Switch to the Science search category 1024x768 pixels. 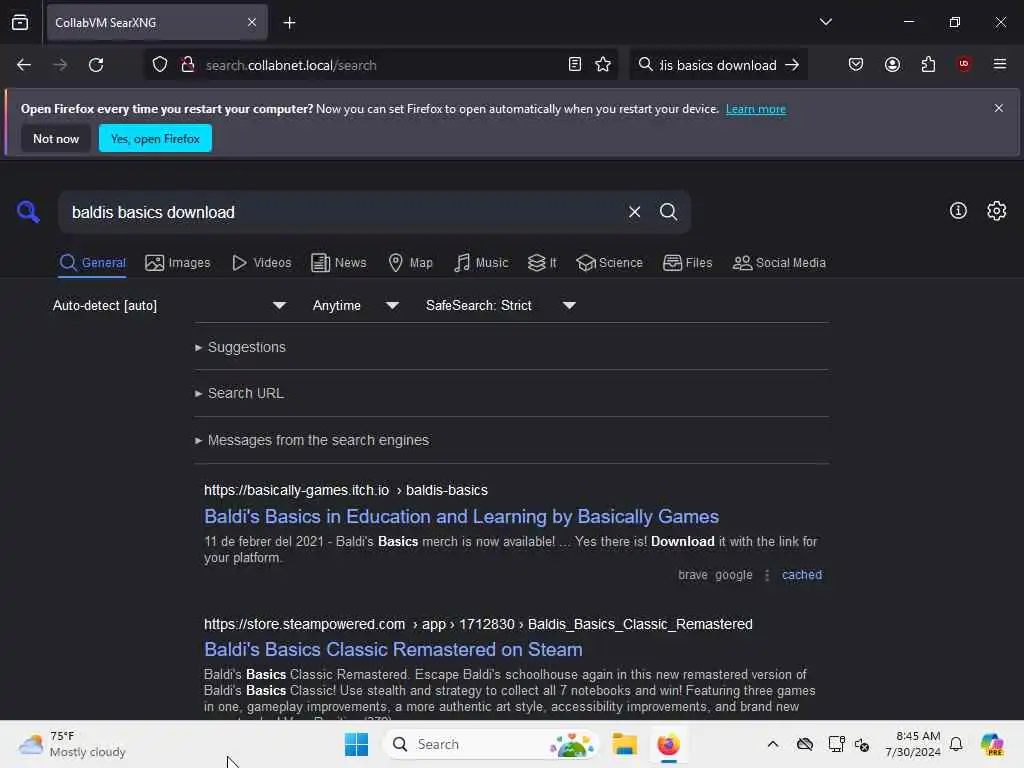click(x=609, y=263)
